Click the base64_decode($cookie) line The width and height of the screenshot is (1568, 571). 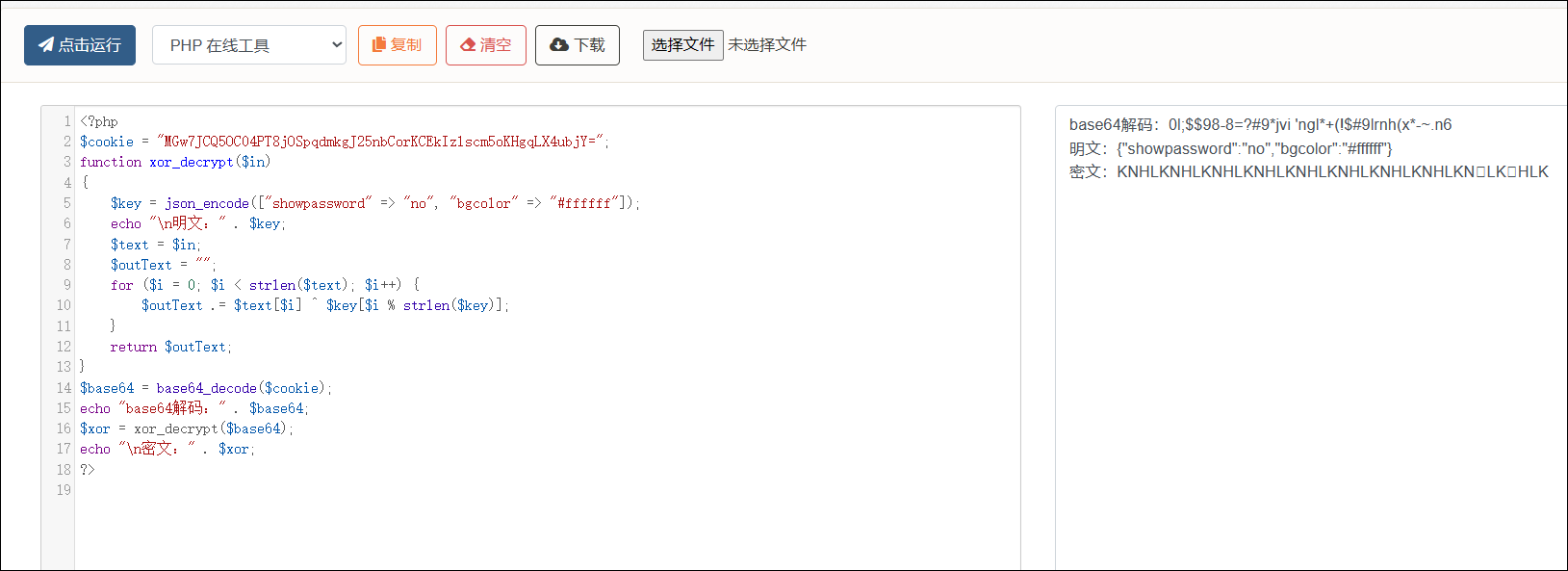click(205, 388)
